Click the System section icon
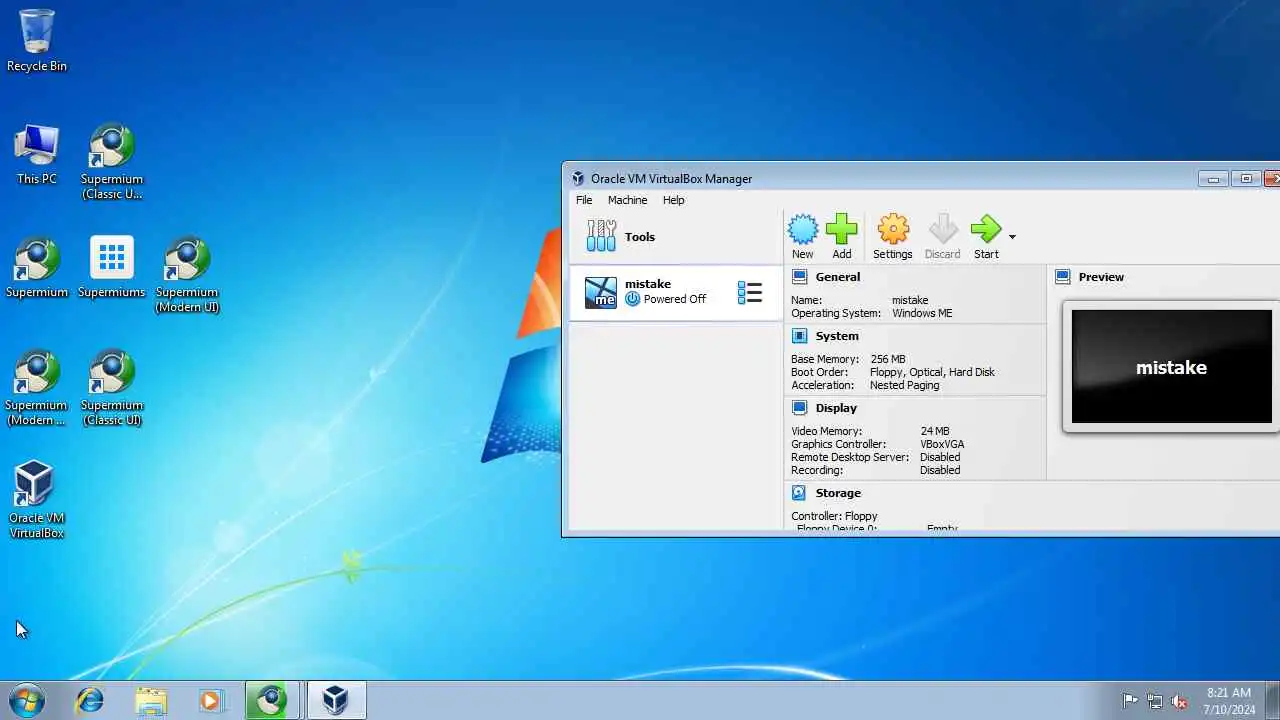Image resolution: width=1280 pixels, height=720 pixels. 799,336
